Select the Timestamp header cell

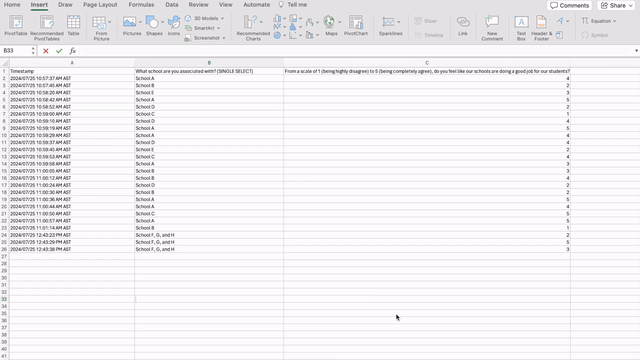click(x=72, y=71)
